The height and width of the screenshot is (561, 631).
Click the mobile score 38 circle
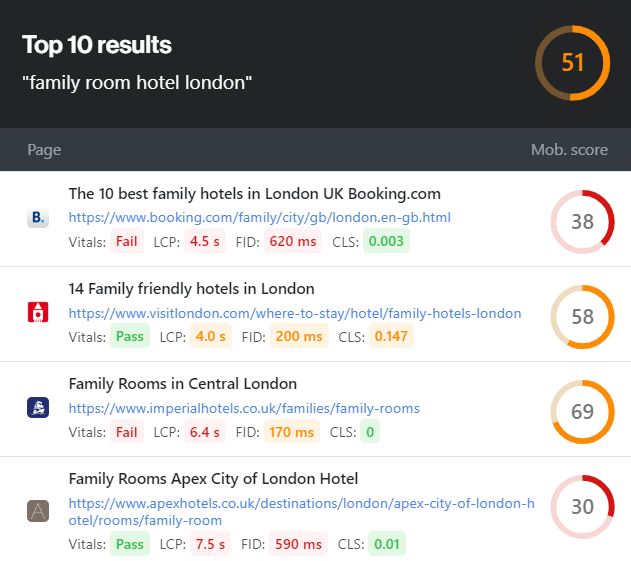click(582, 222)
